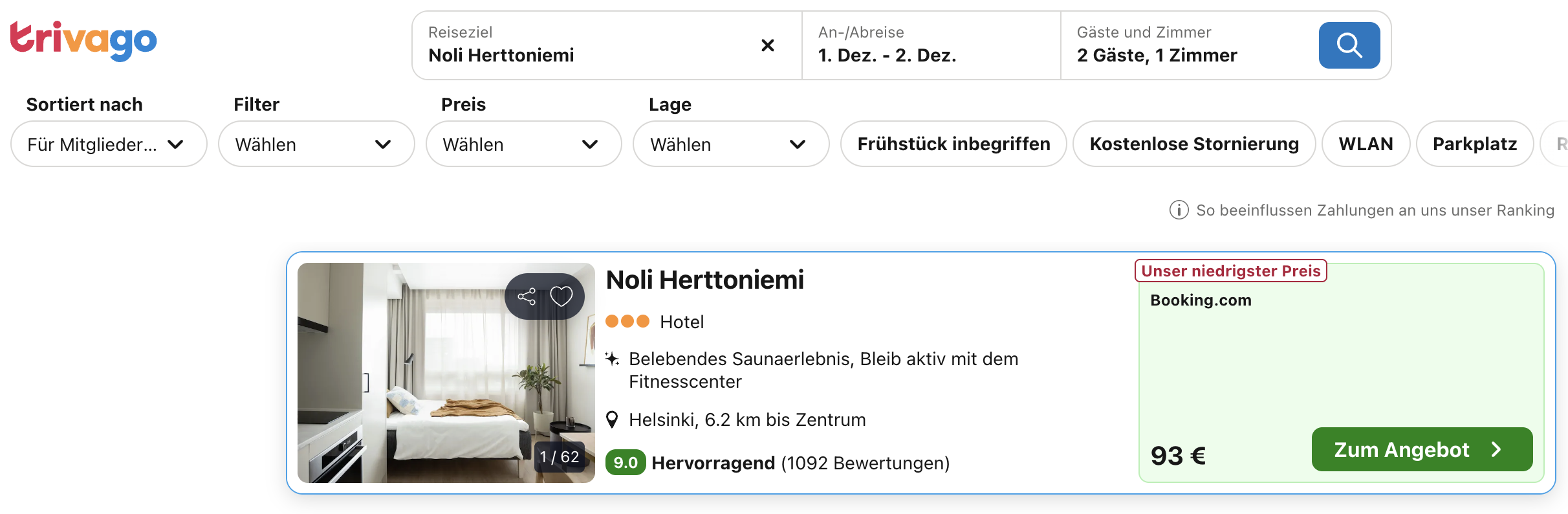Click the ranking info circle icon
Image resolution: width=1568 pixels, height=514 pixels.
point(1179,210)
